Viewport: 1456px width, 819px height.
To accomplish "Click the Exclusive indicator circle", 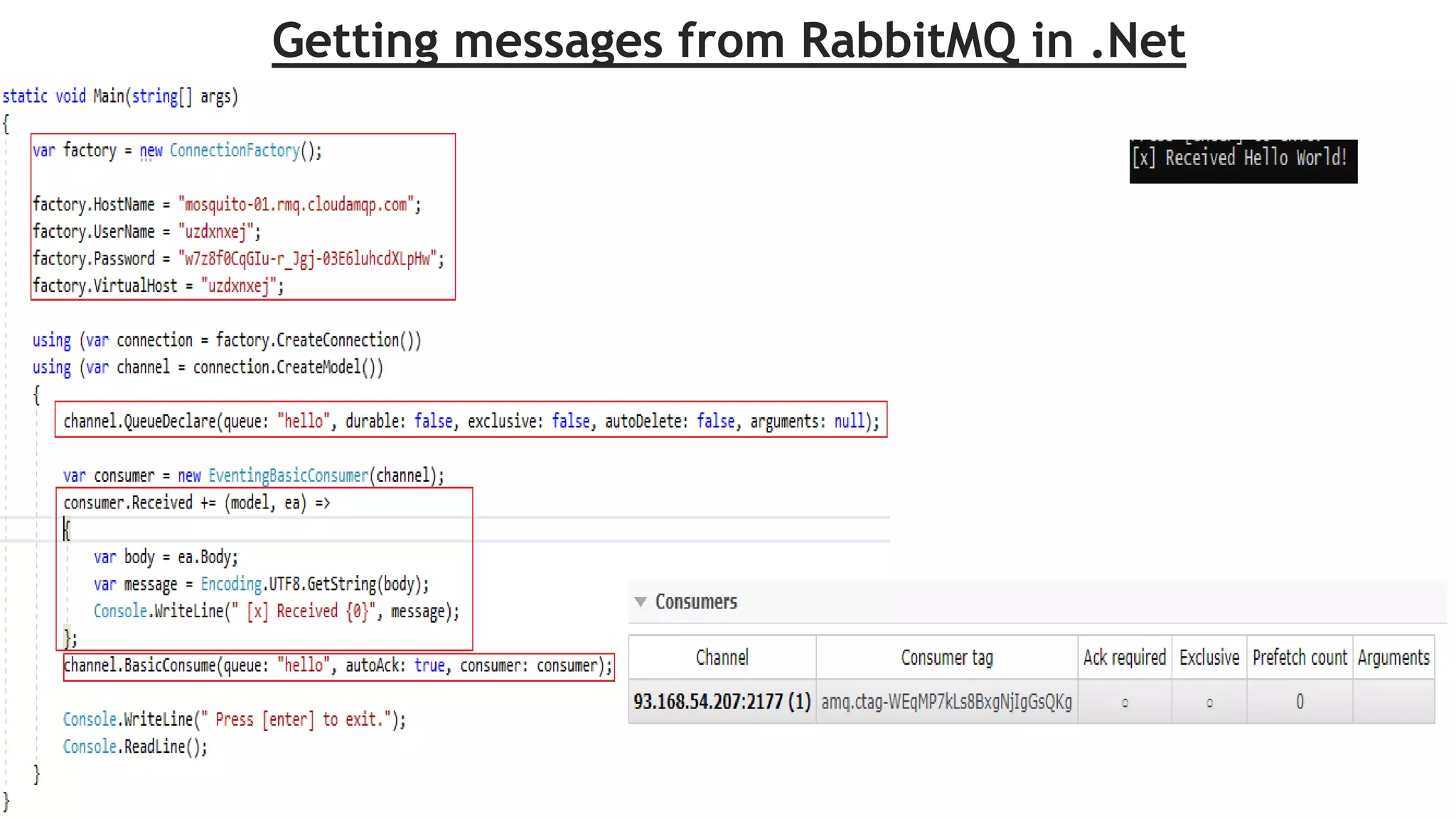I will click(x=1209, y=703).
